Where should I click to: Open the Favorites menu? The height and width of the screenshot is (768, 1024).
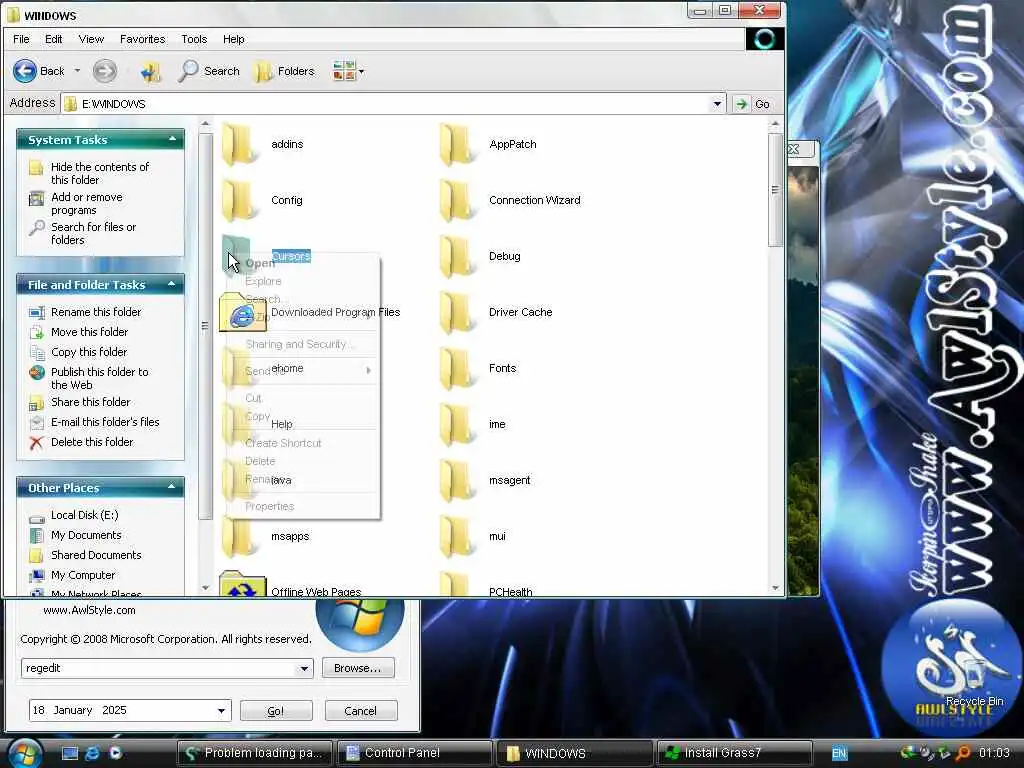(x=142, y=39)
